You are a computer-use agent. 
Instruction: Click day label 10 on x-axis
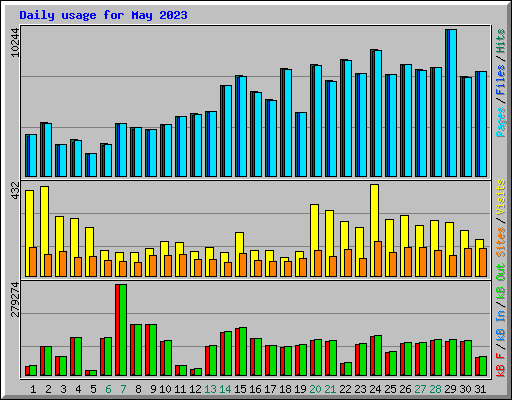click(165, 389)
